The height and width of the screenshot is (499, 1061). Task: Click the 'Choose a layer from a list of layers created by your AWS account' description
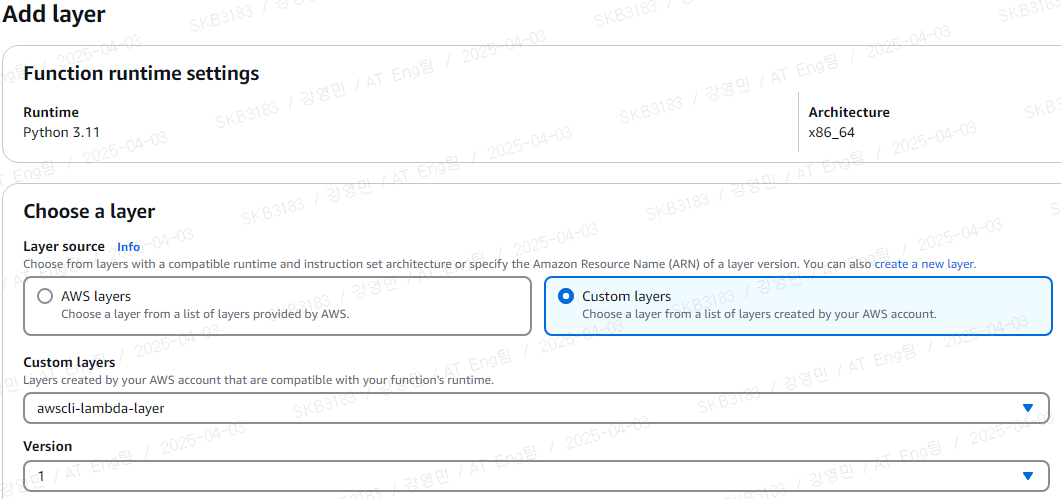[759, 314]
